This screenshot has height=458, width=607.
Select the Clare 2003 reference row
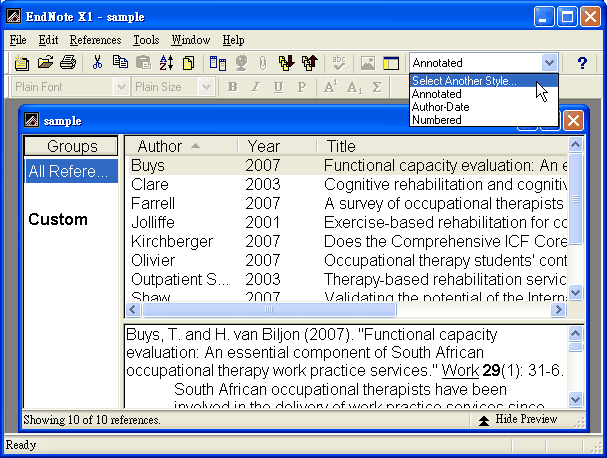(x=348, y=184)
